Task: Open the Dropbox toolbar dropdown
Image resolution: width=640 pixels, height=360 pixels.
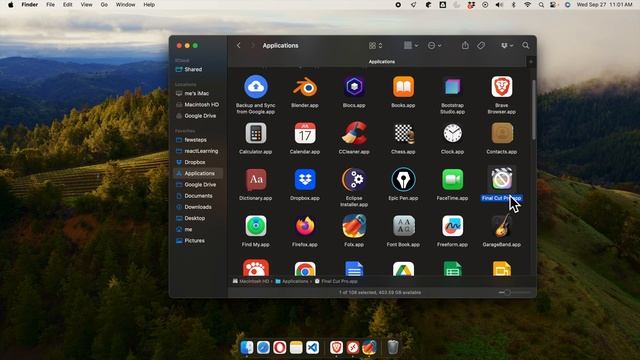Action: point(507,45)
